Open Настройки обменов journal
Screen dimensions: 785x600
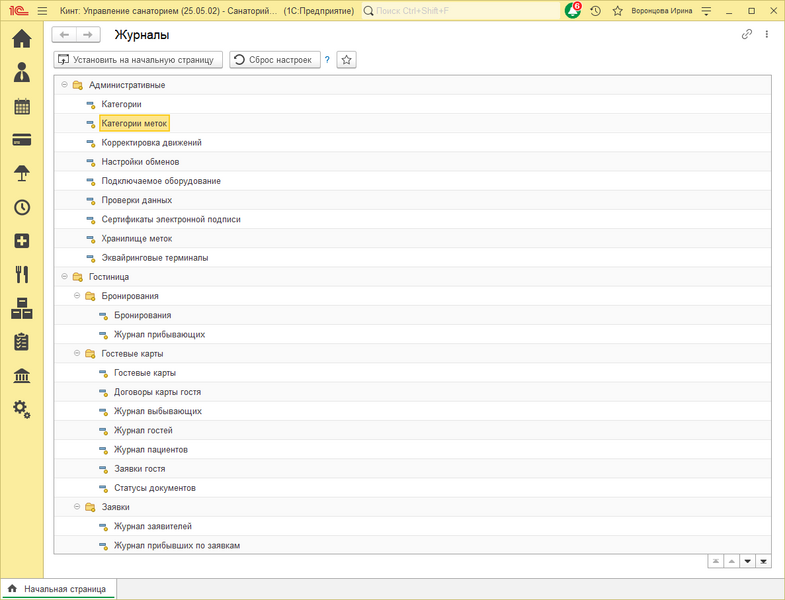tap(140, 162)
